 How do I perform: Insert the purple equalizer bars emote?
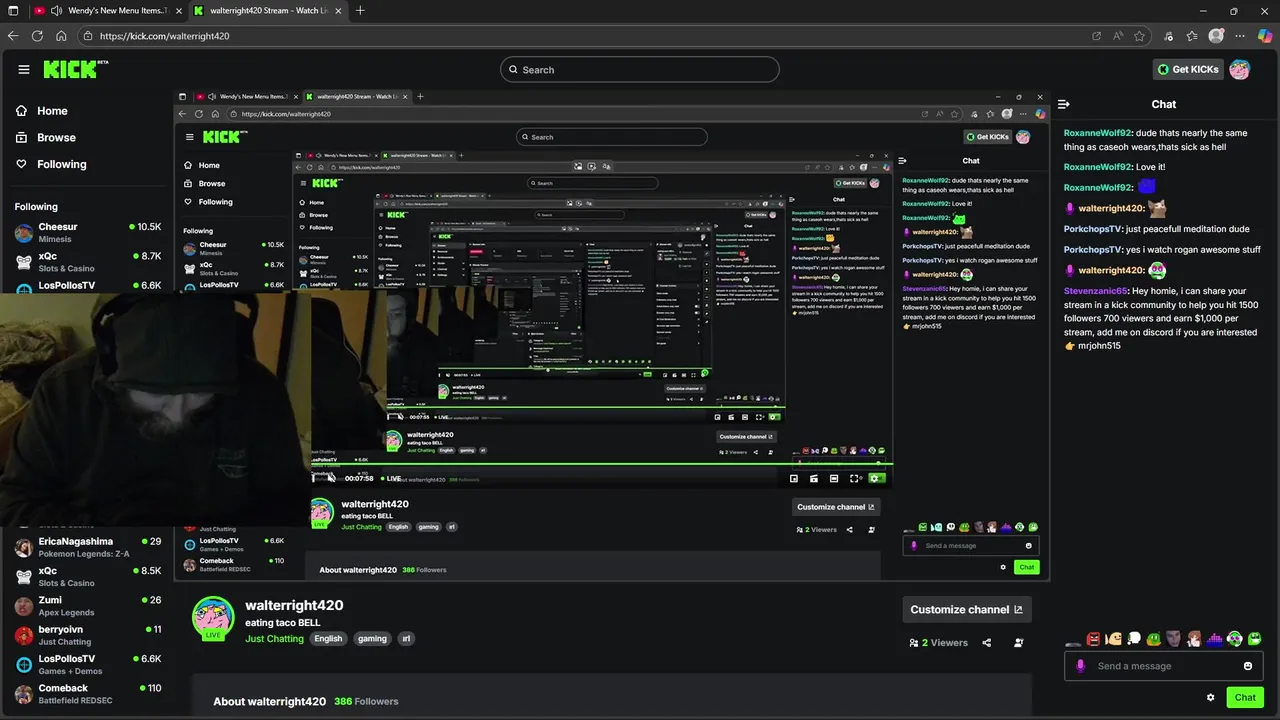[1215, 639]
